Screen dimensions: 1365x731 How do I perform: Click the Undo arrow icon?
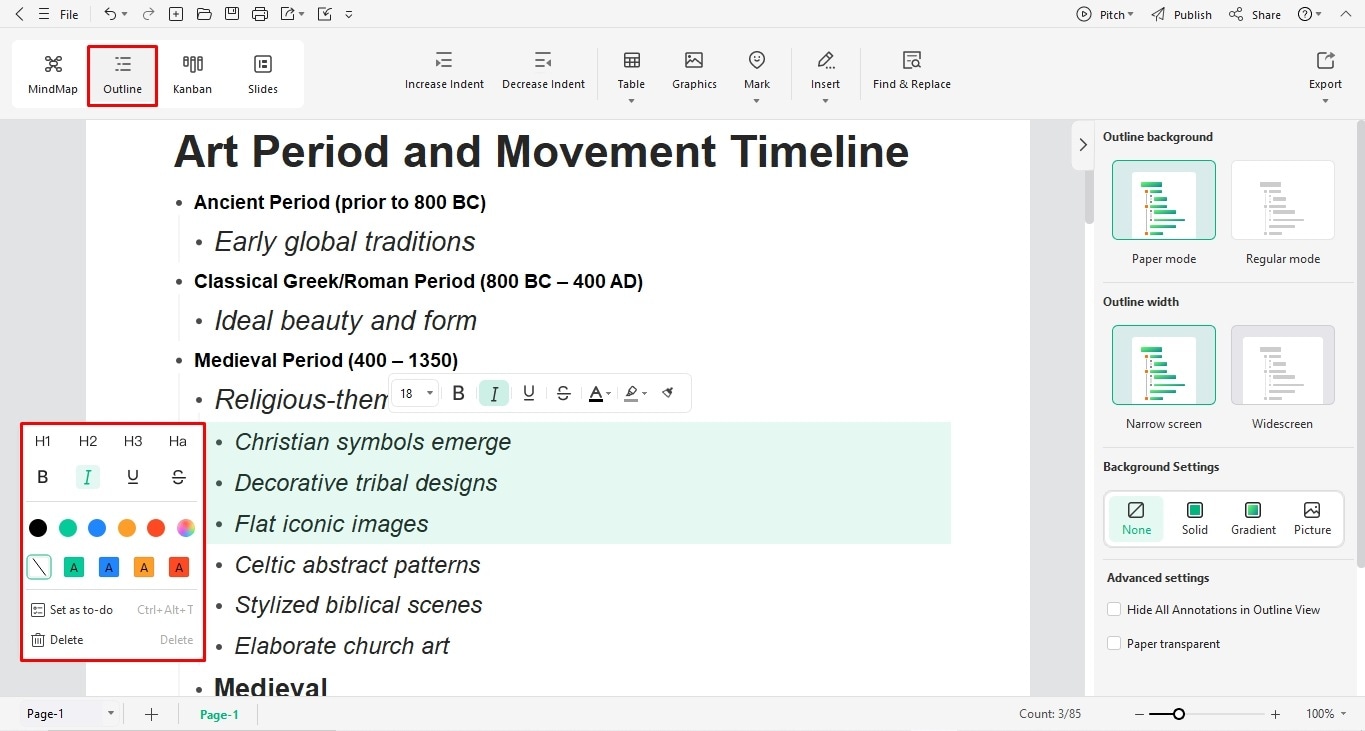[x=110, y=14]
